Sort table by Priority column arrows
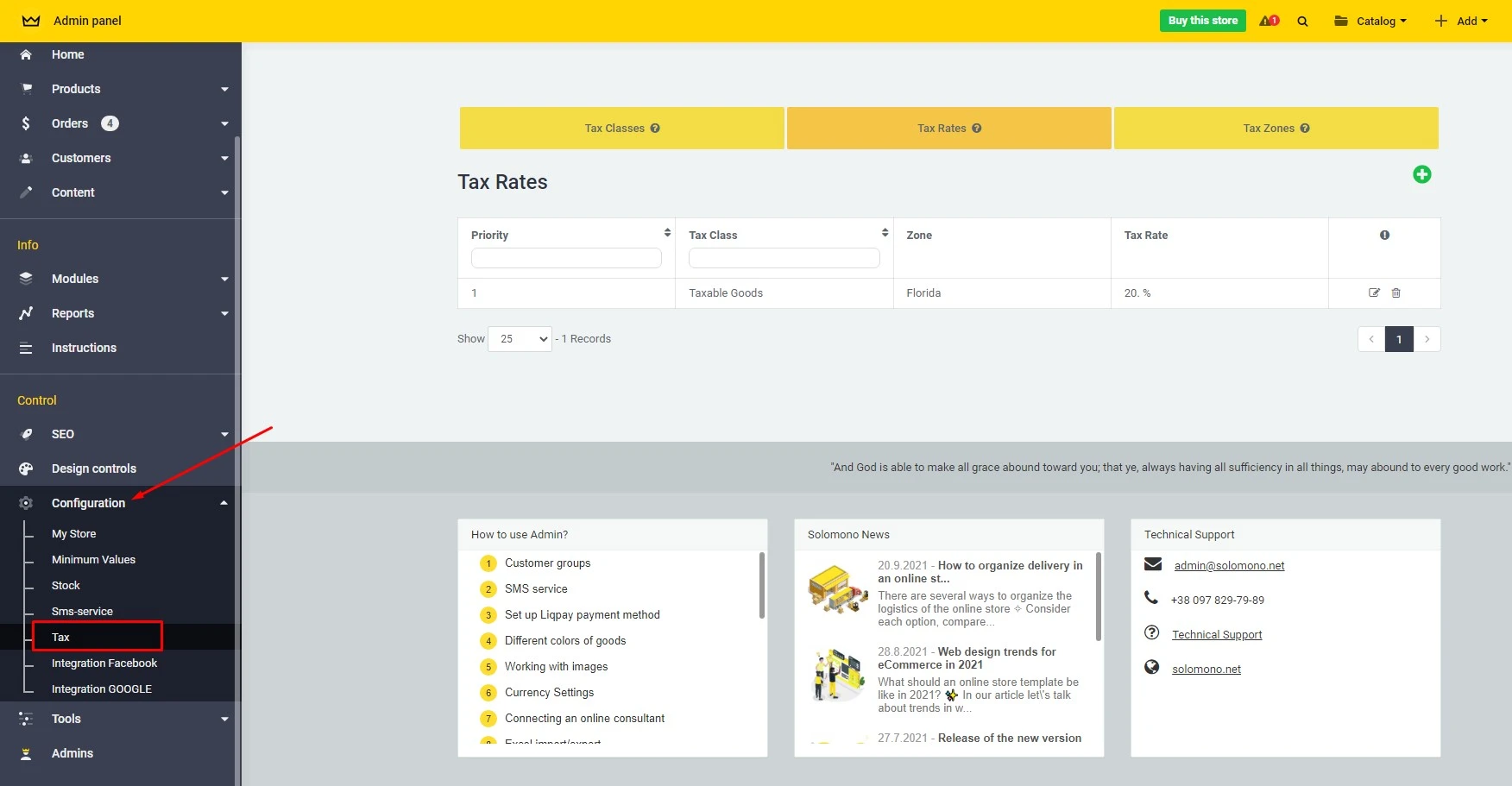 click(x=667, y=233)
